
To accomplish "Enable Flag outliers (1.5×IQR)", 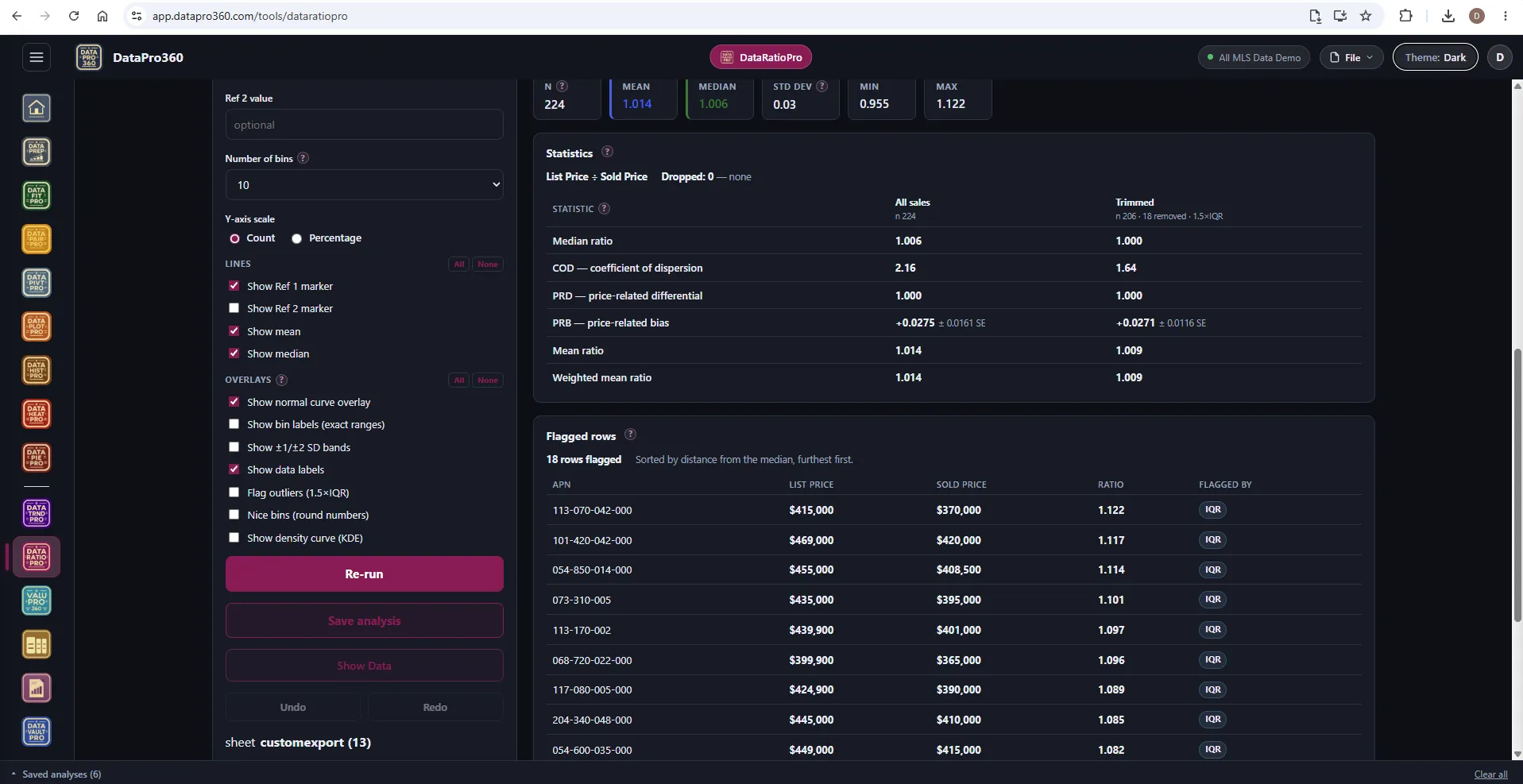I will click(x=234, y=492).
